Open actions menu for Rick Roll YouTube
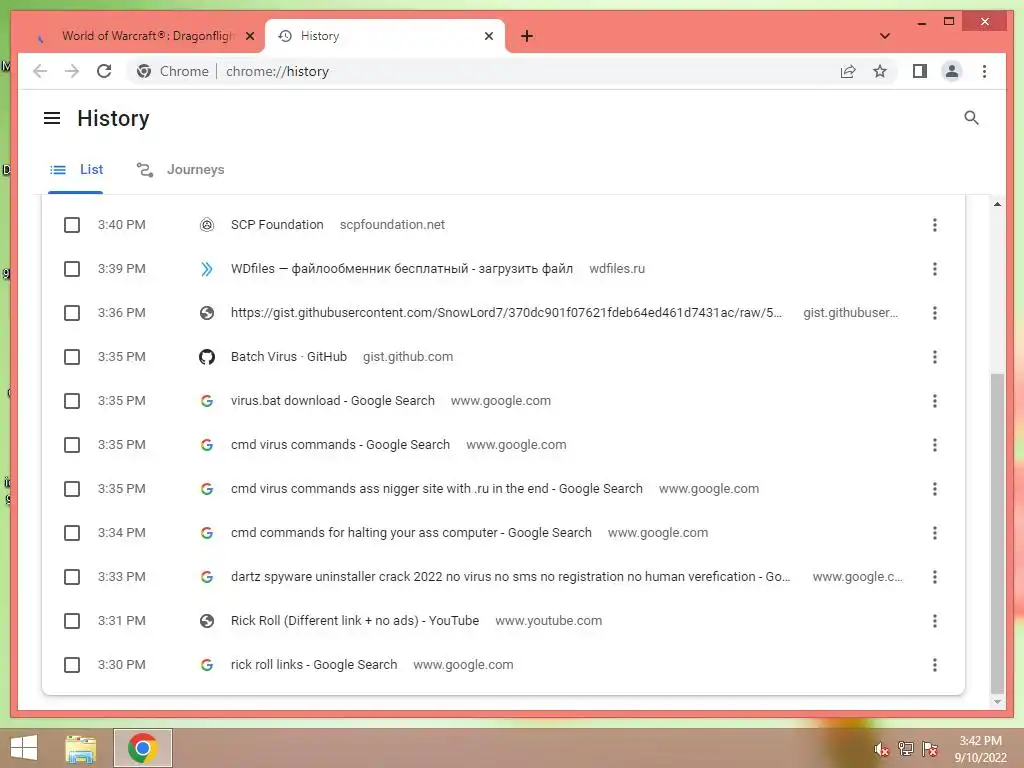1024x768 pixels. pyautogui.click(x=935, y=621)
